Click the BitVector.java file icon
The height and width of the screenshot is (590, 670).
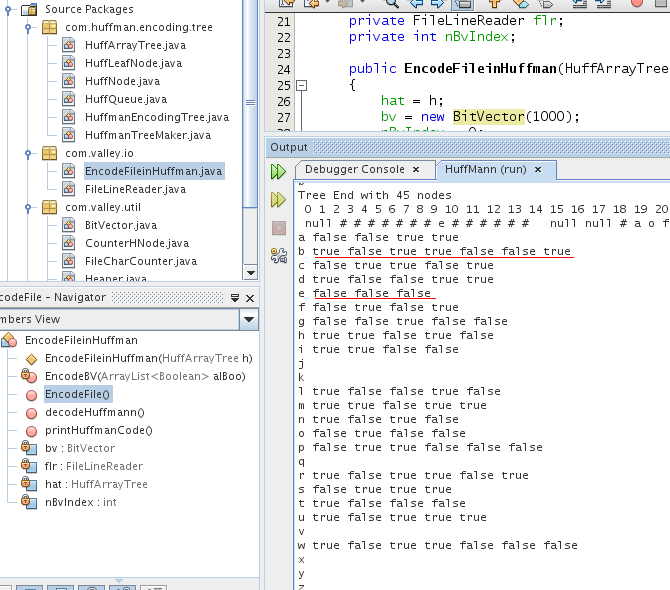click(x=68, y=225)
